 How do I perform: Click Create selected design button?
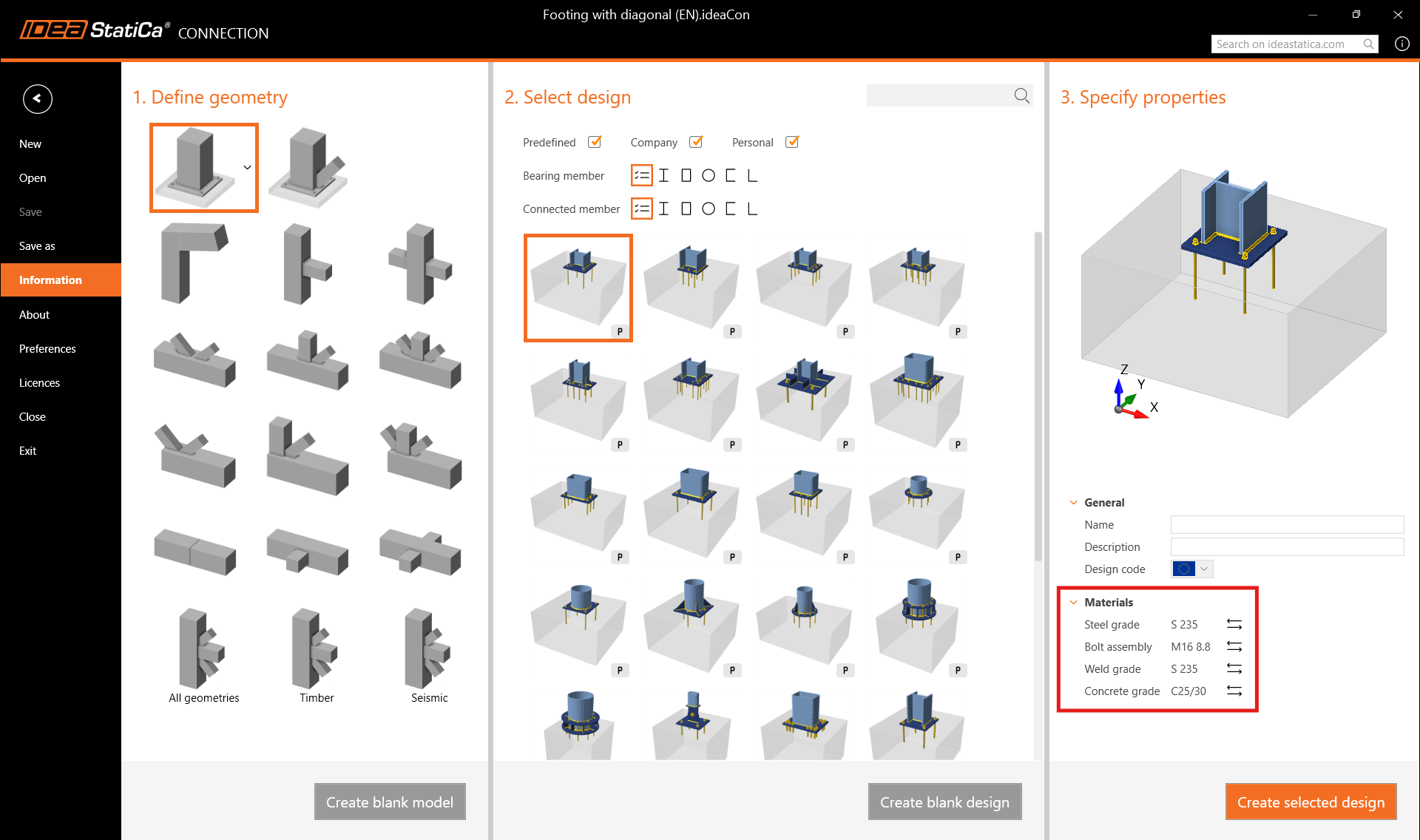click(1311, 802)
